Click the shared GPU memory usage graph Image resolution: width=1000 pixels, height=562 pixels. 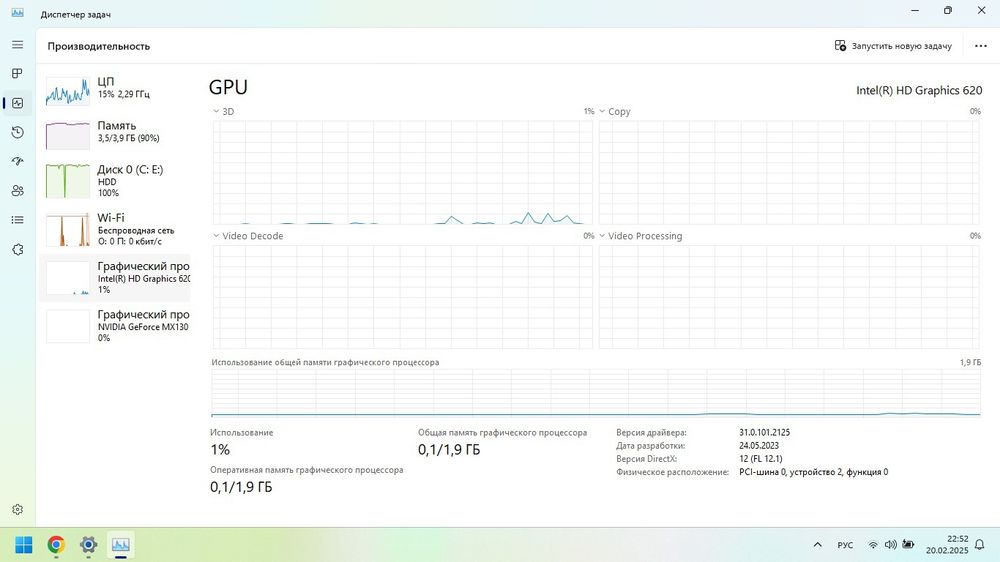[x=596, y=393]
